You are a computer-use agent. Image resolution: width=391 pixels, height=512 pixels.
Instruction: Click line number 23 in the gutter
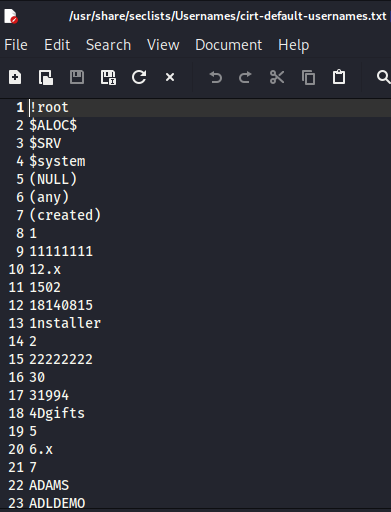pyautogui.click(x=16, y=503)
